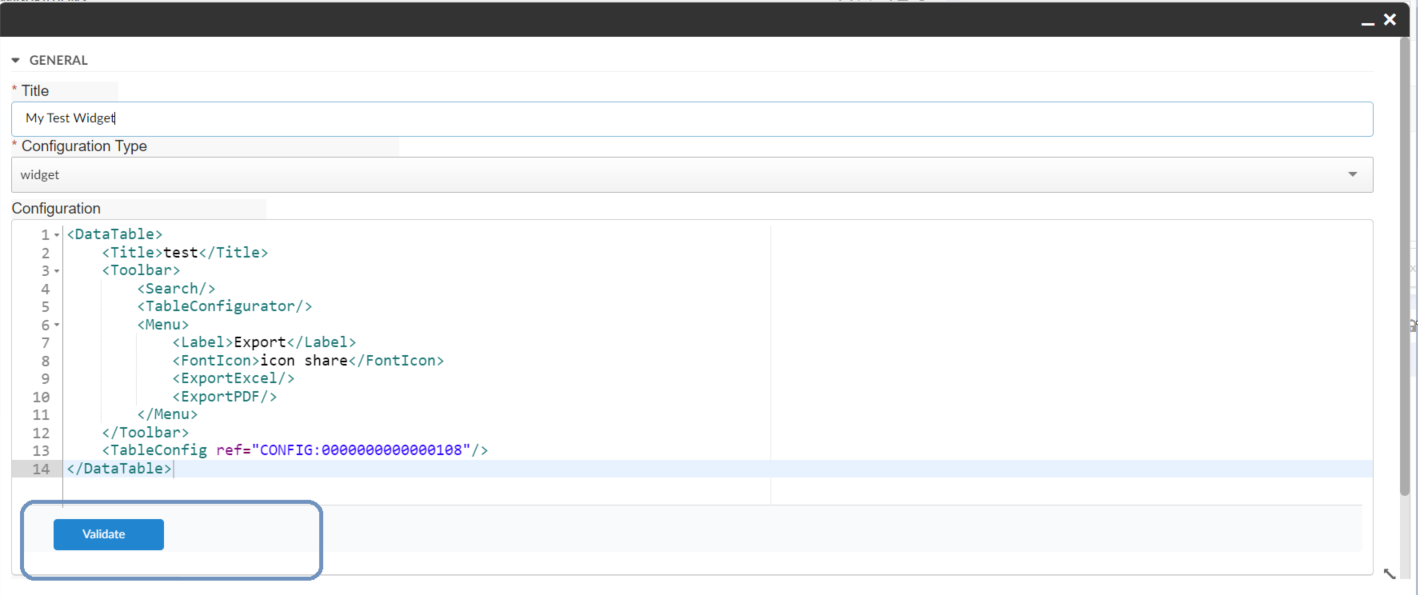Click the dialog's vertical scrollbar
Viewport: 1418px width, 595px height.
click(x=1403, y=270)
